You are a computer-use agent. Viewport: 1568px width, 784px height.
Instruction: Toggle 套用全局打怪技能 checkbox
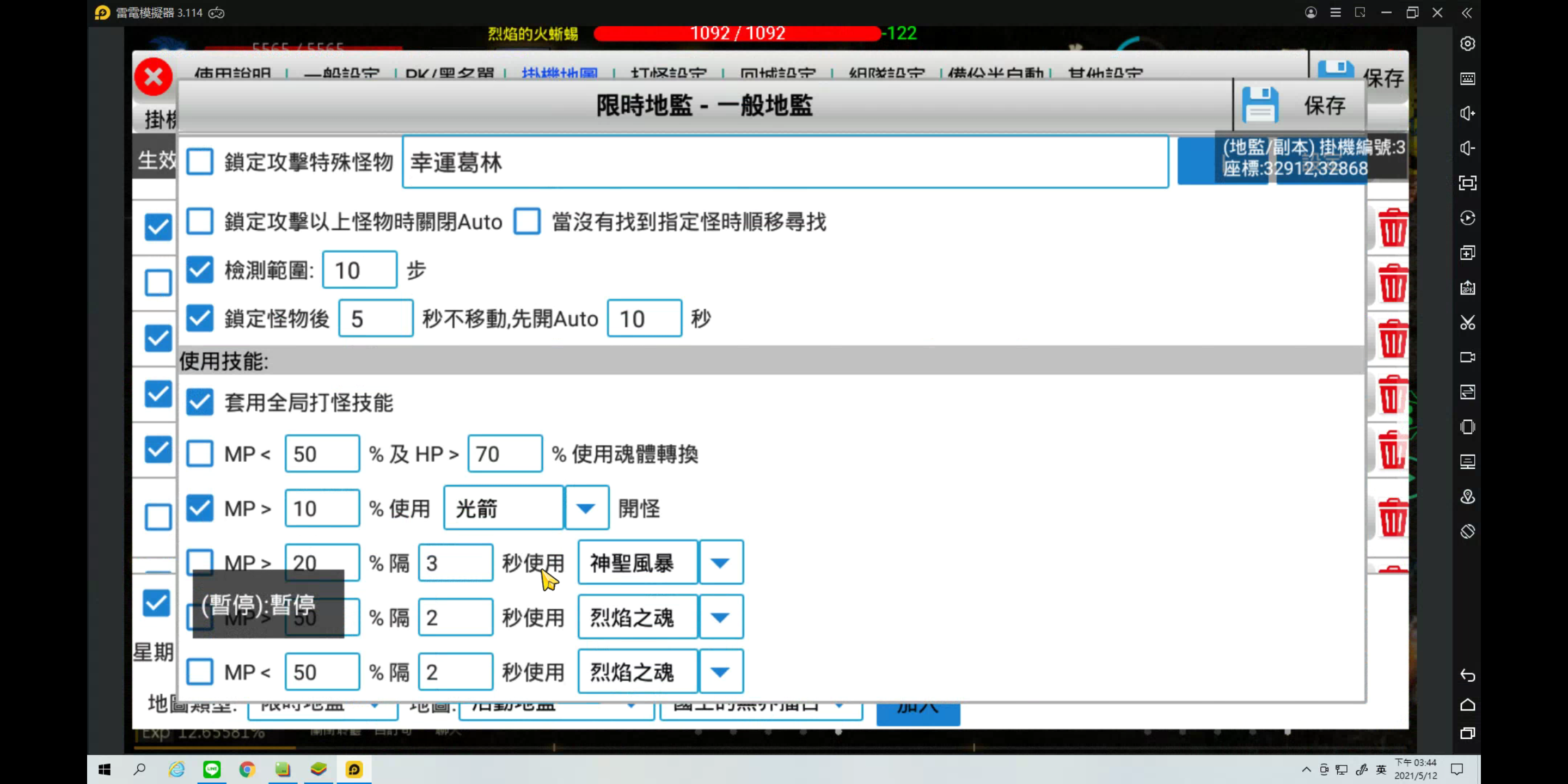tap(200, 402)
